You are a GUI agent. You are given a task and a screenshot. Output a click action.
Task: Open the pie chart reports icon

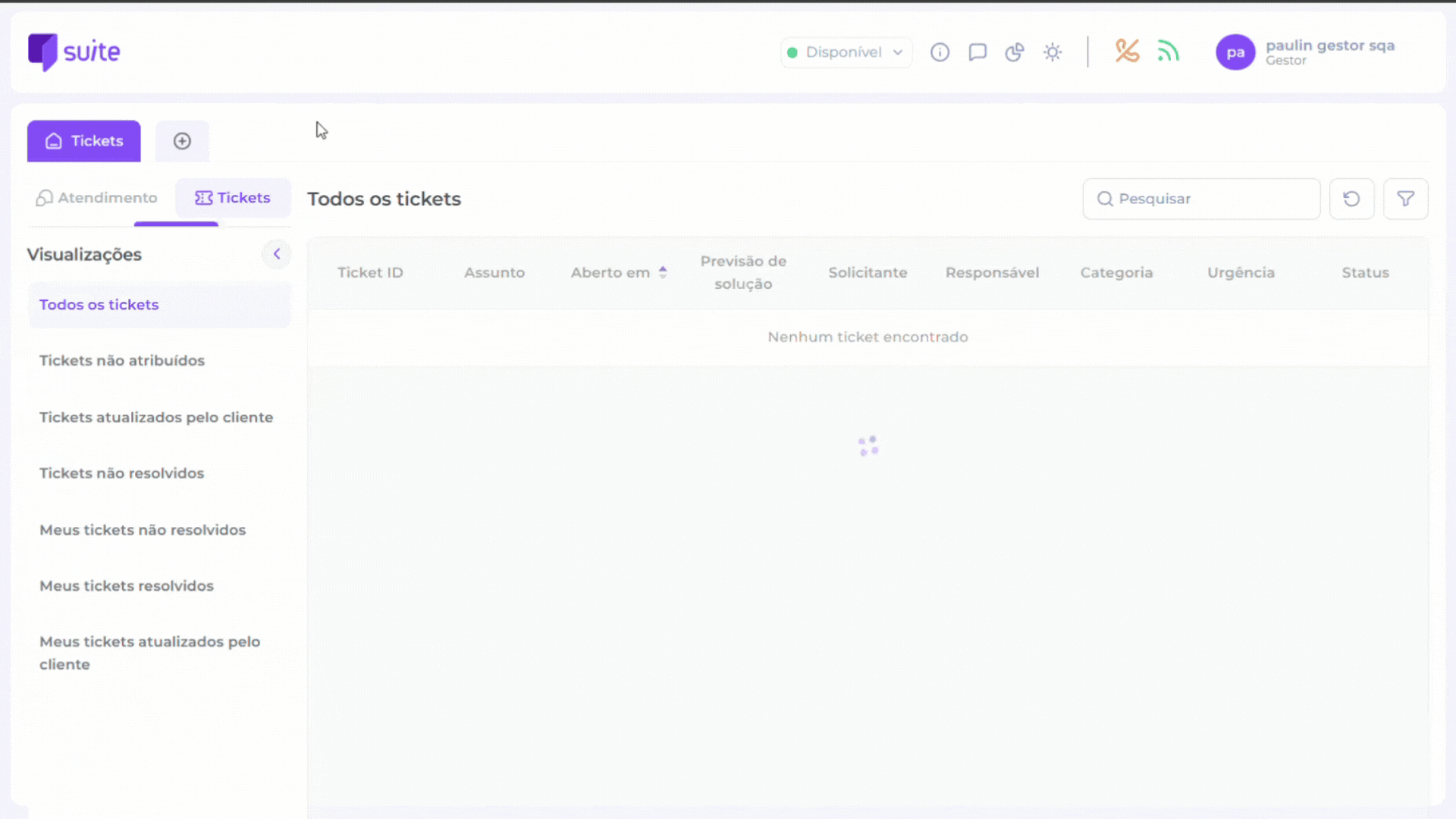(x=1015, y=52)
